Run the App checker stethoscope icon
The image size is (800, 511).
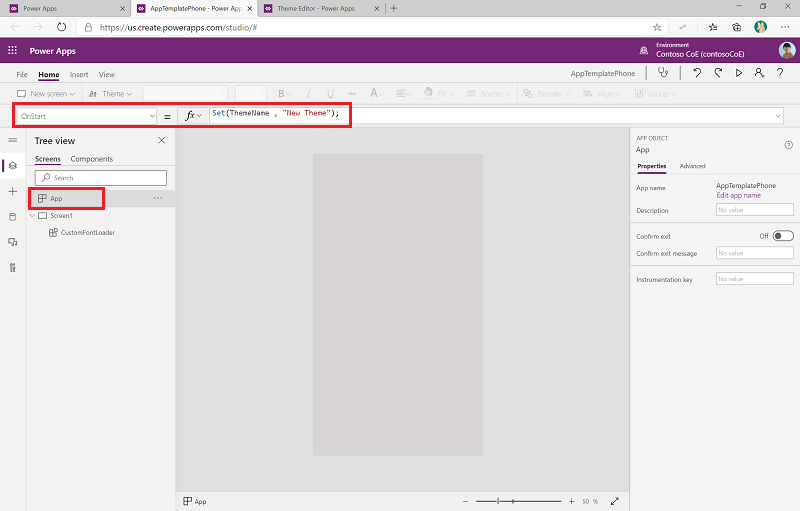pos(663,72)
